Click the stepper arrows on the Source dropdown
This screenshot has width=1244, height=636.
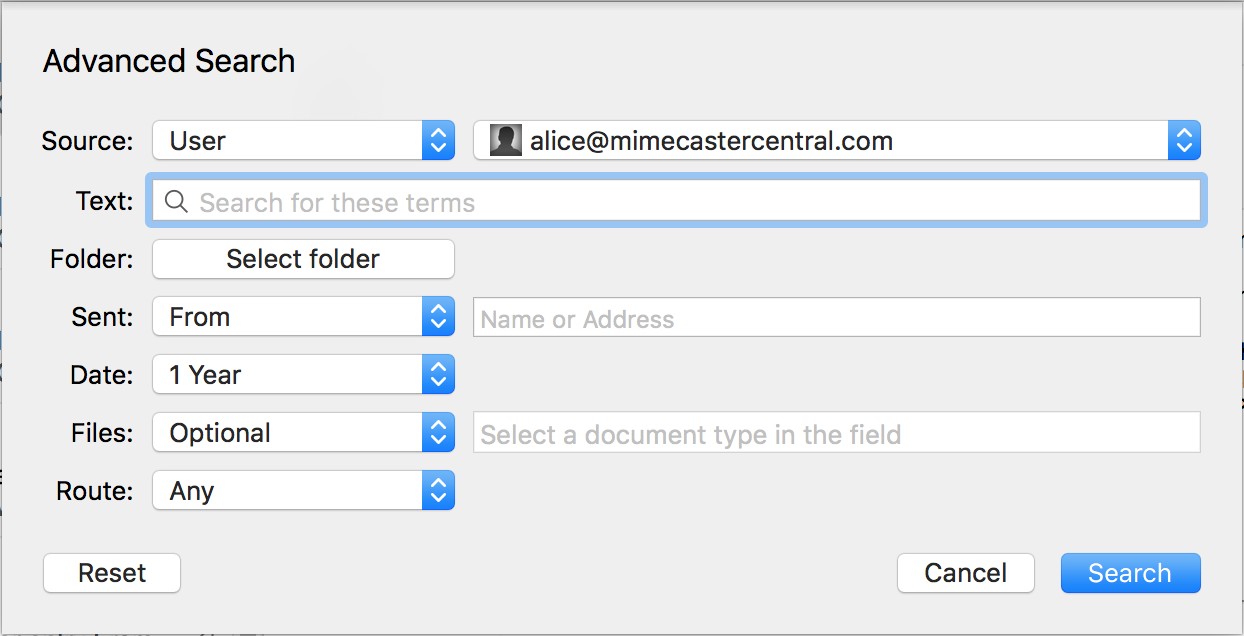coord(438,140)
